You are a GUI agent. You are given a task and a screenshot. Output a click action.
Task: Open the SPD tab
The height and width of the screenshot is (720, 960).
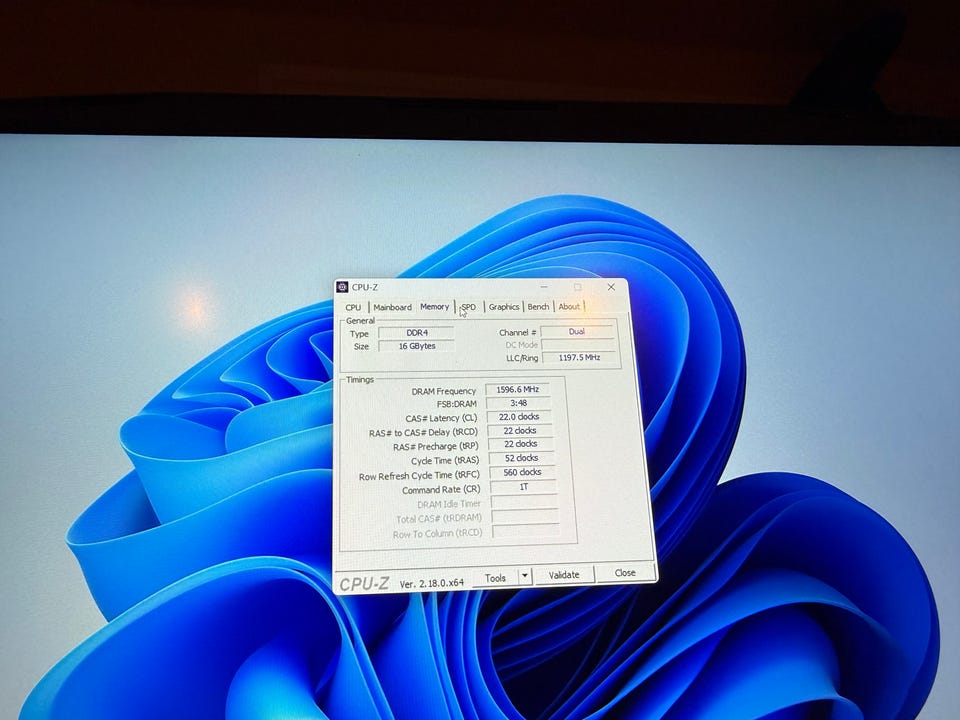pyautogui.click(x=468, y=307)
